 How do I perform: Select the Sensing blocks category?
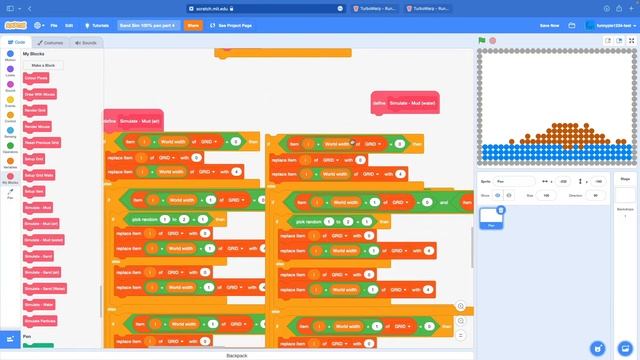(10, 132)
